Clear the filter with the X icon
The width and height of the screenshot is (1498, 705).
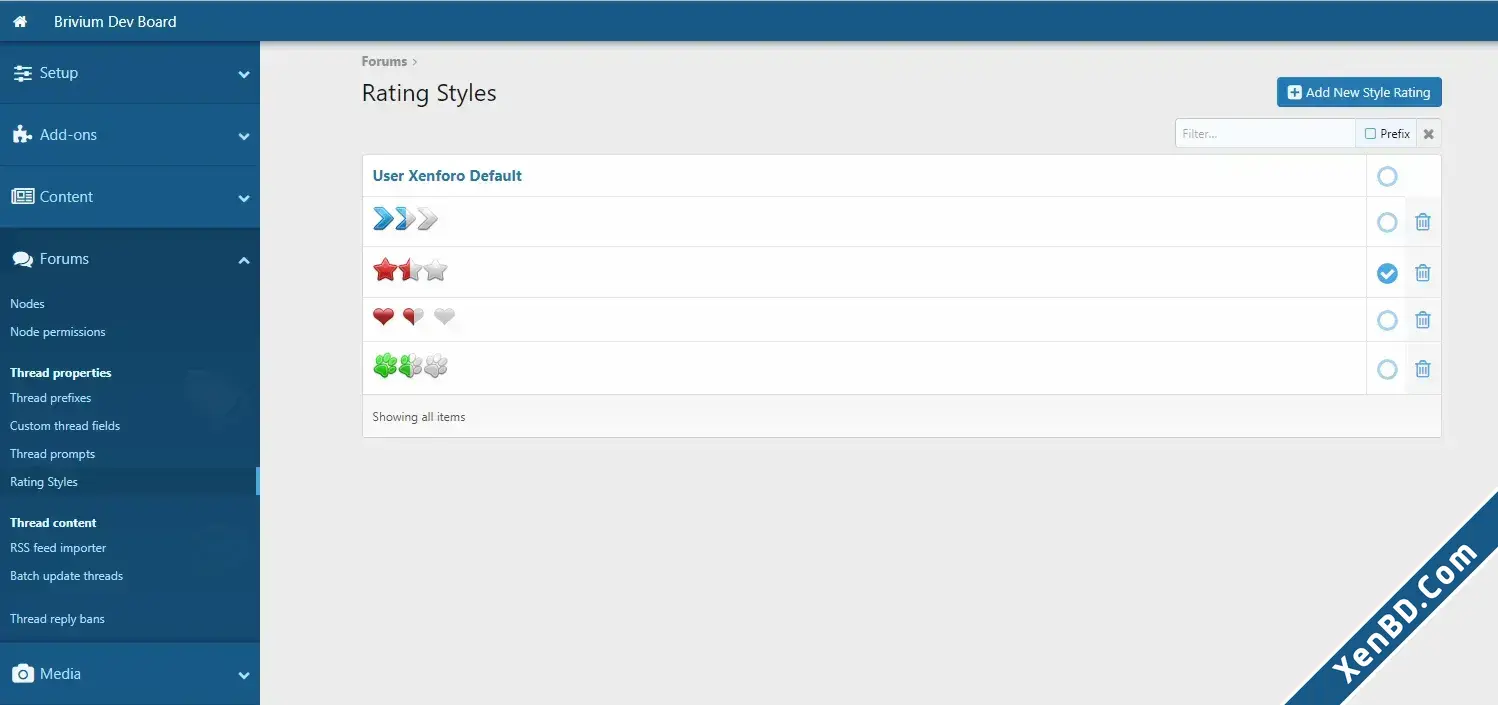tap(1428, 134)
